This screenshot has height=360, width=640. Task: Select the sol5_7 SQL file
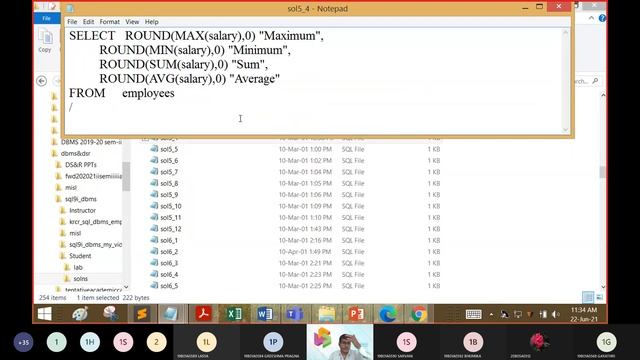click(x=169, y=172)
